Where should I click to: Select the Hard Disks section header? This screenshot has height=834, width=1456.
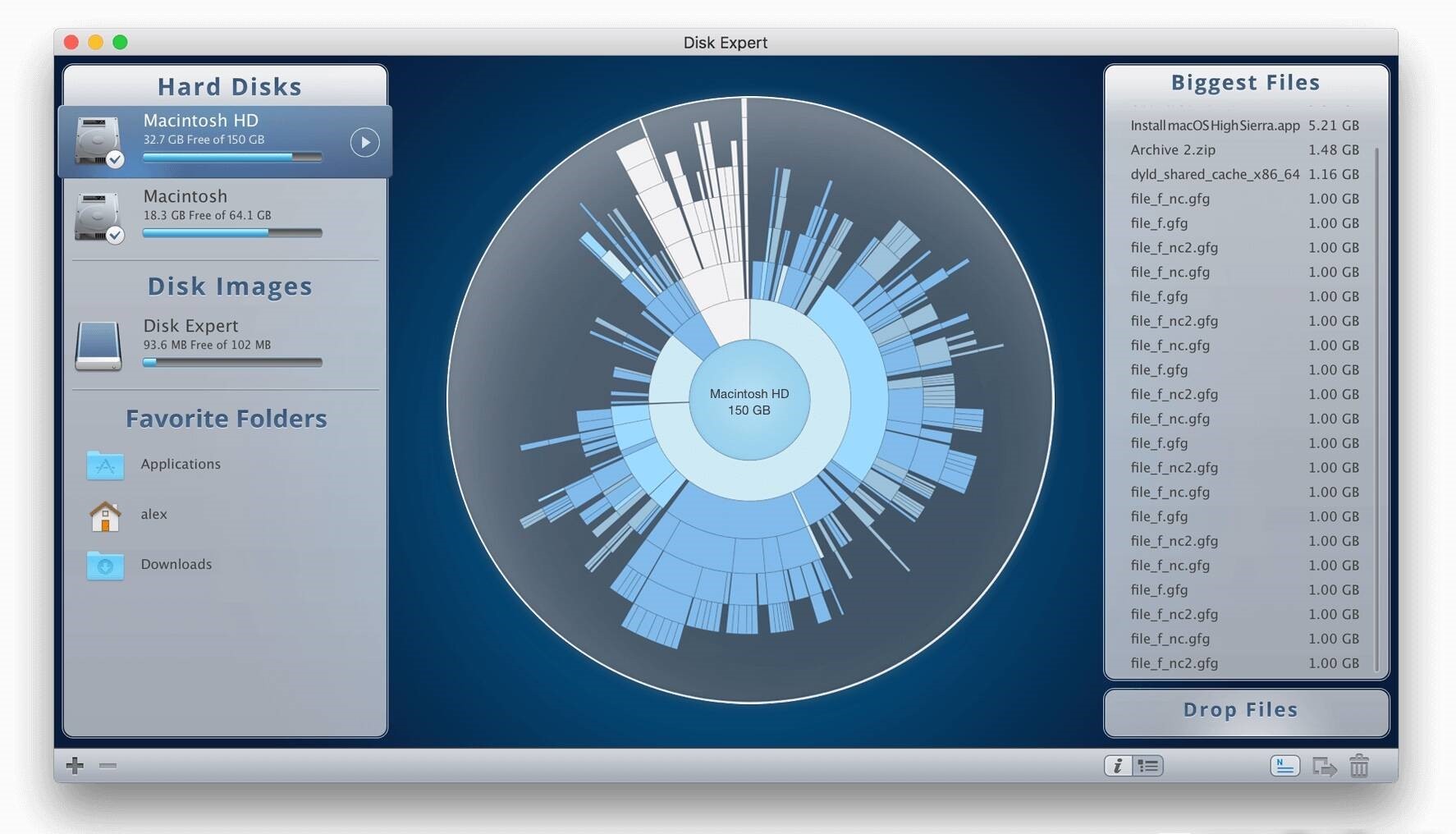coord(230,86)
